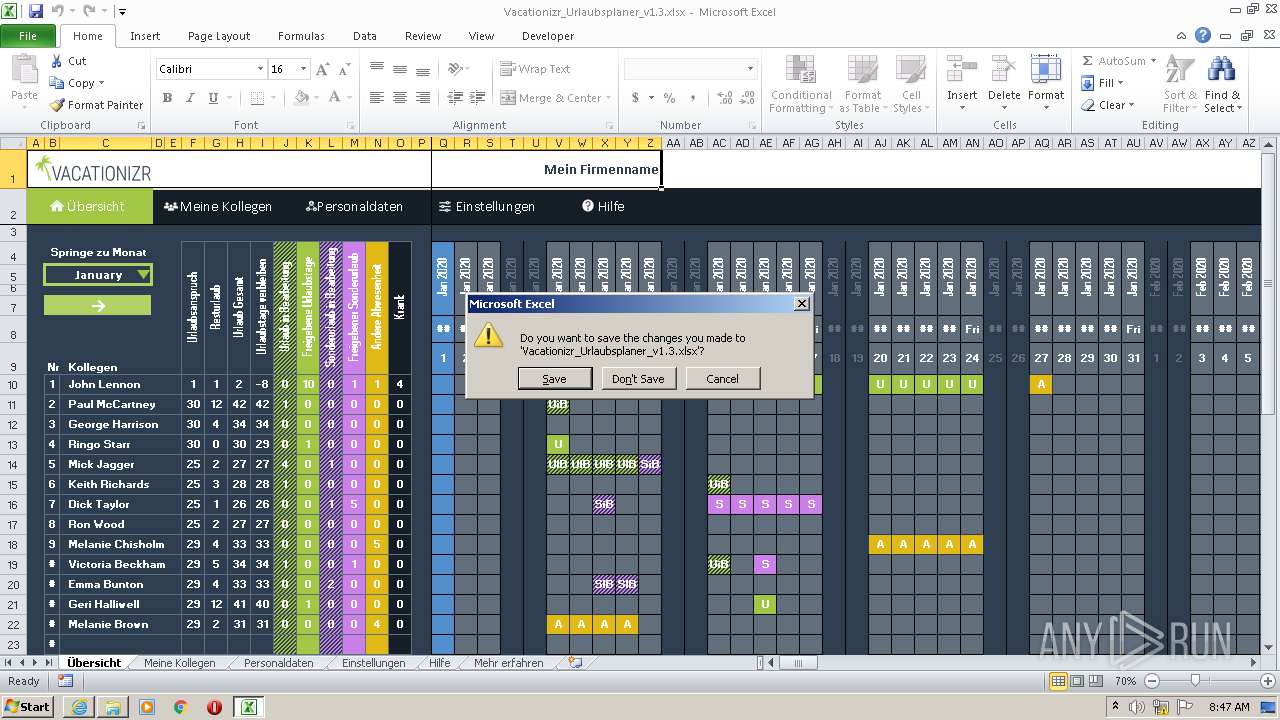Click the Fill Color bucket
The width and height of the screenshot is (1280, 720).
tap(301, 98)
